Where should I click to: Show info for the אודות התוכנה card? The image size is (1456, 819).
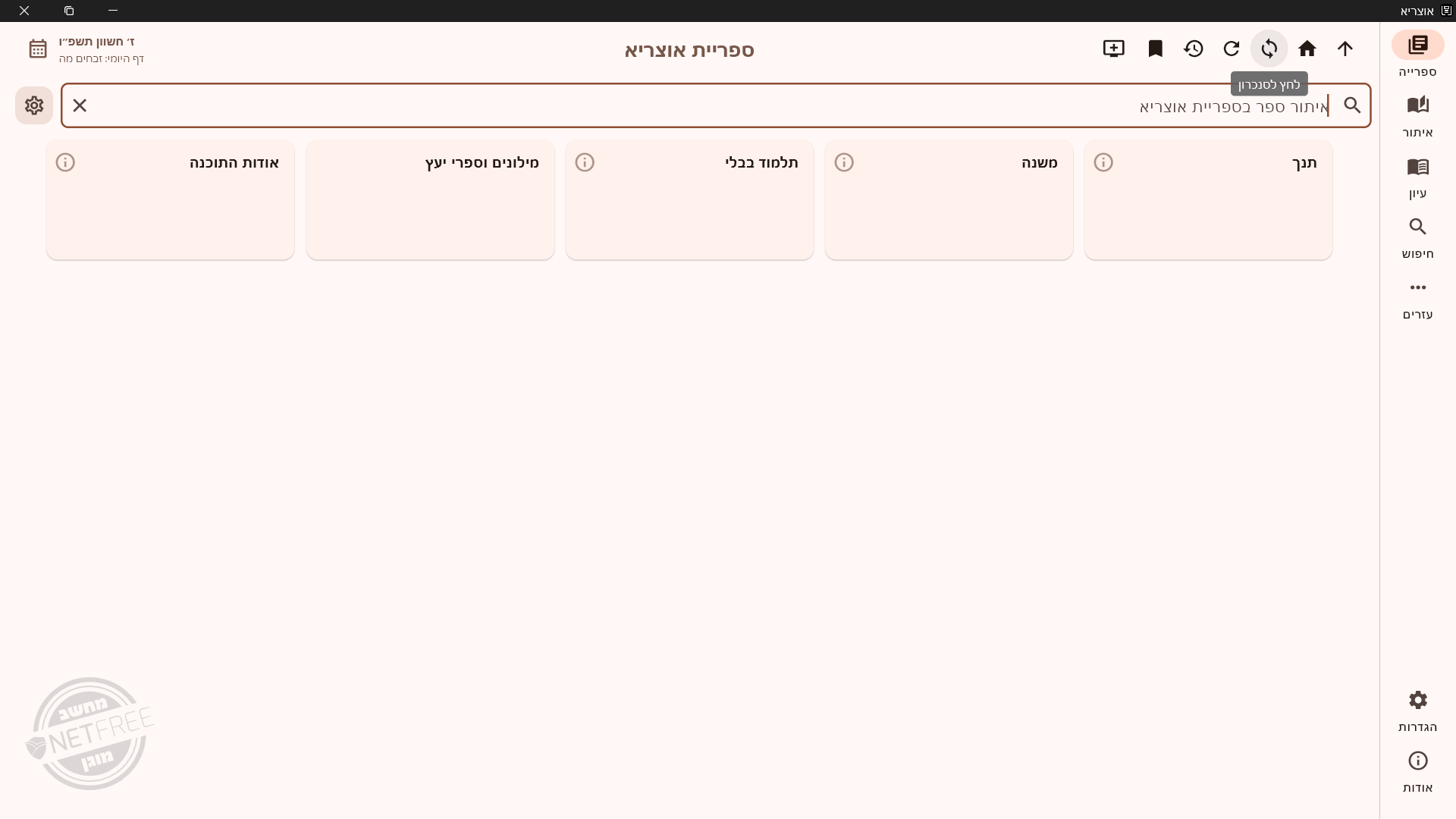point(65,162)
